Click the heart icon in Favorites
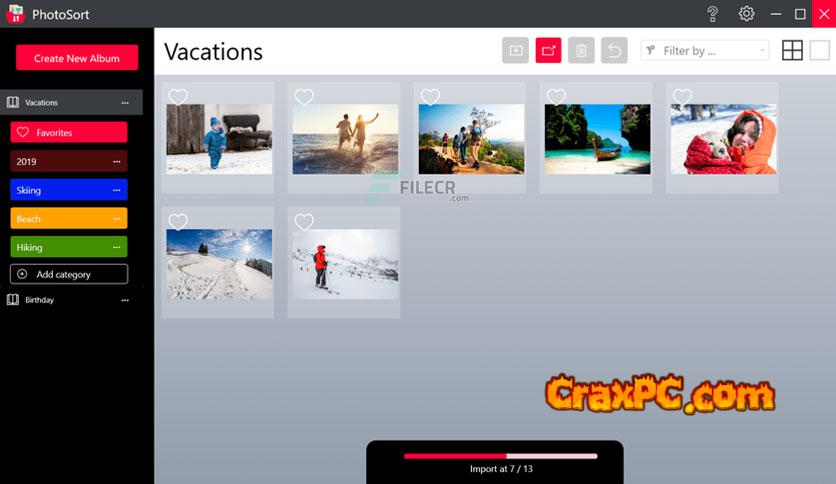836x484 pixels. 22,132
